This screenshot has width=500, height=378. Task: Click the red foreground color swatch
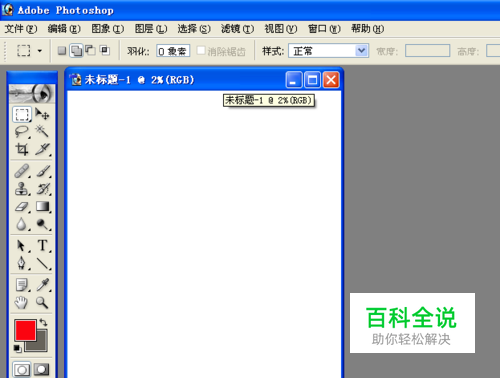pyautogui.click(x=25, y=330)
